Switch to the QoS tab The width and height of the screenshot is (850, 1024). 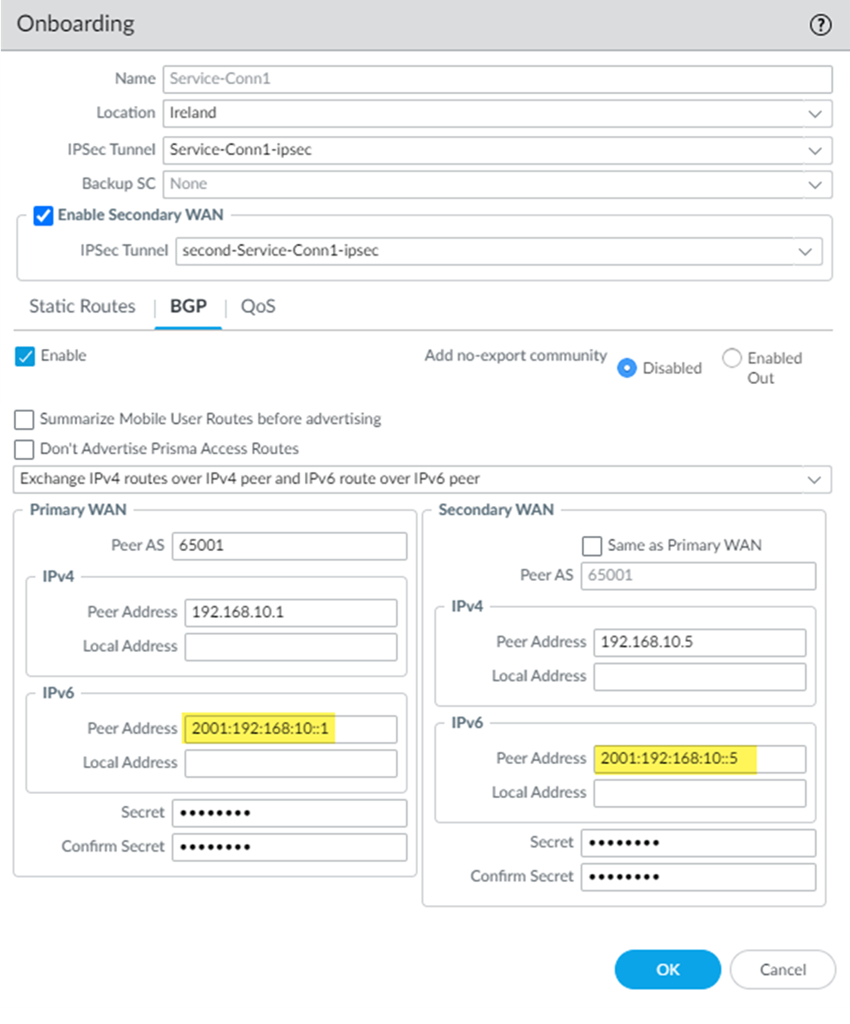pyautogui.click(x=258, y=306)
